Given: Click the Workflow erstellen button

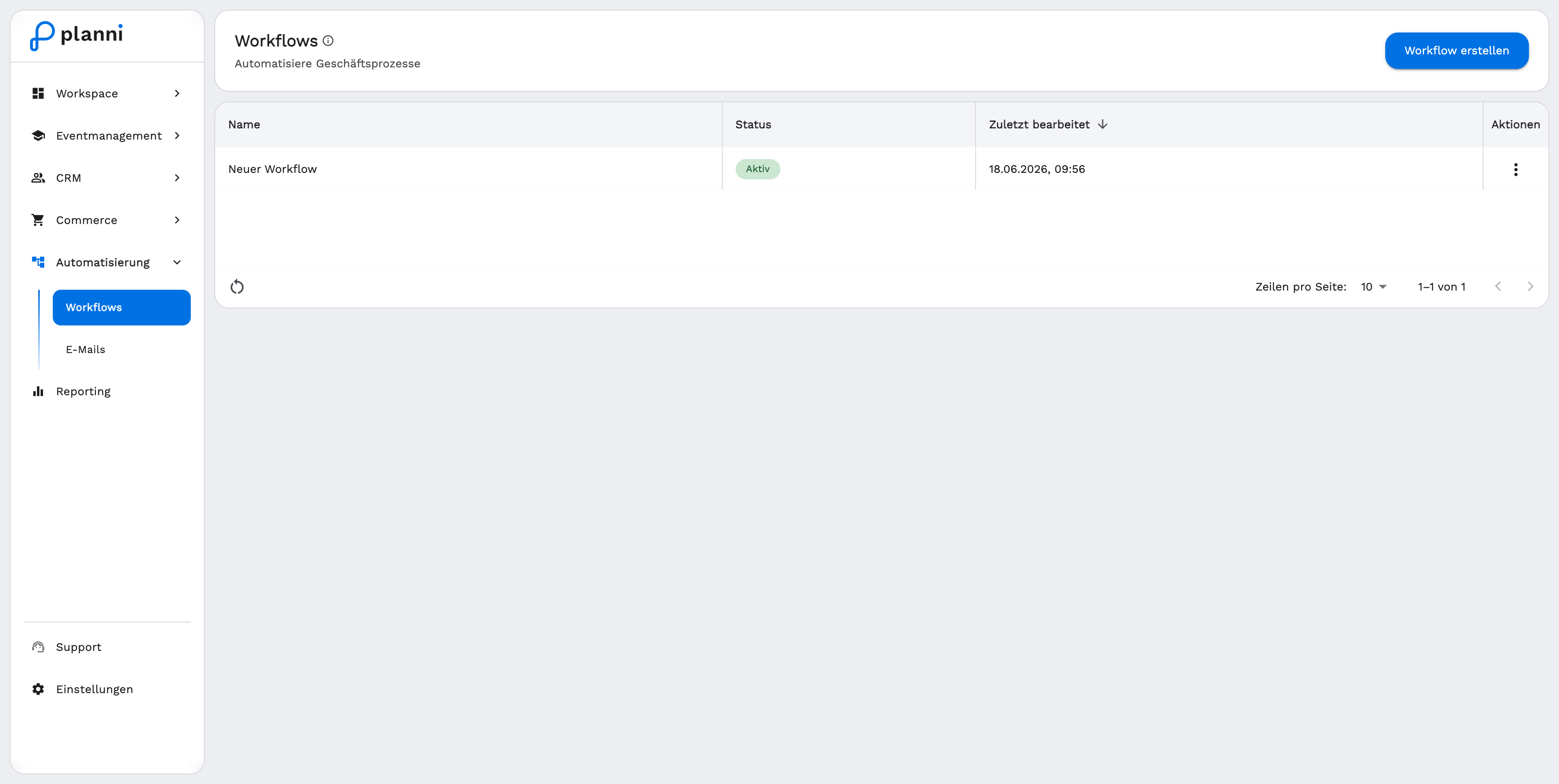Looking at the screenshot, I should (x=1456, y=51).
